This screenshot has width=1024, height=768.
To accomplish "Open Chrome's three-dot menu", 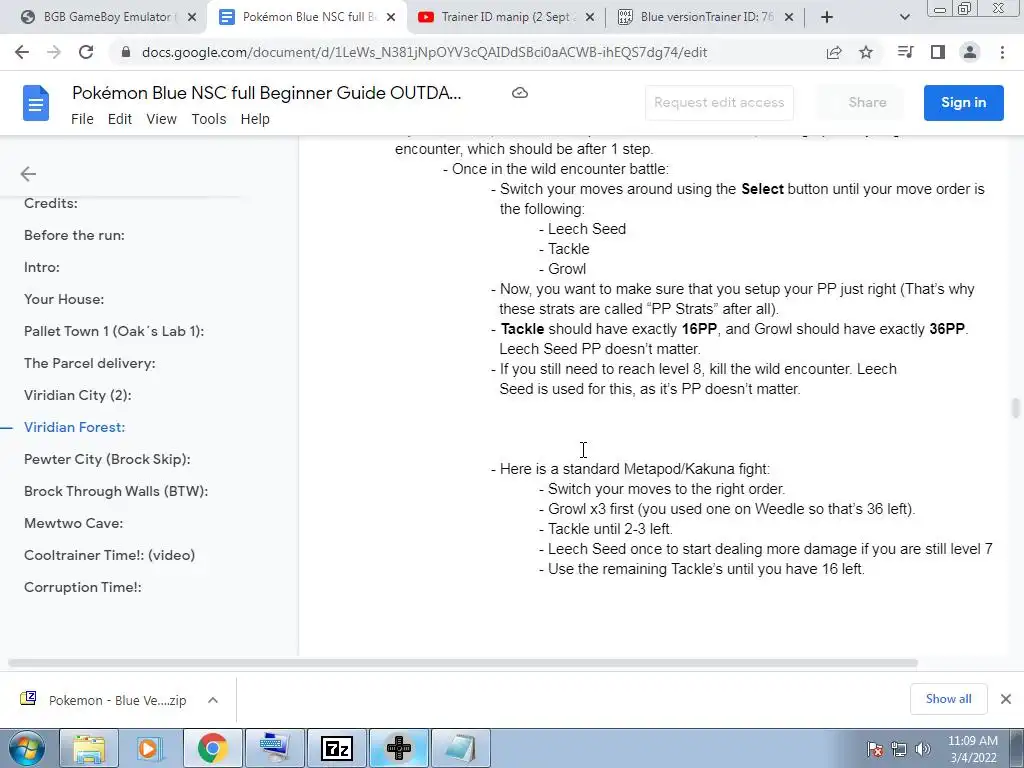I will coord(1002,52).
